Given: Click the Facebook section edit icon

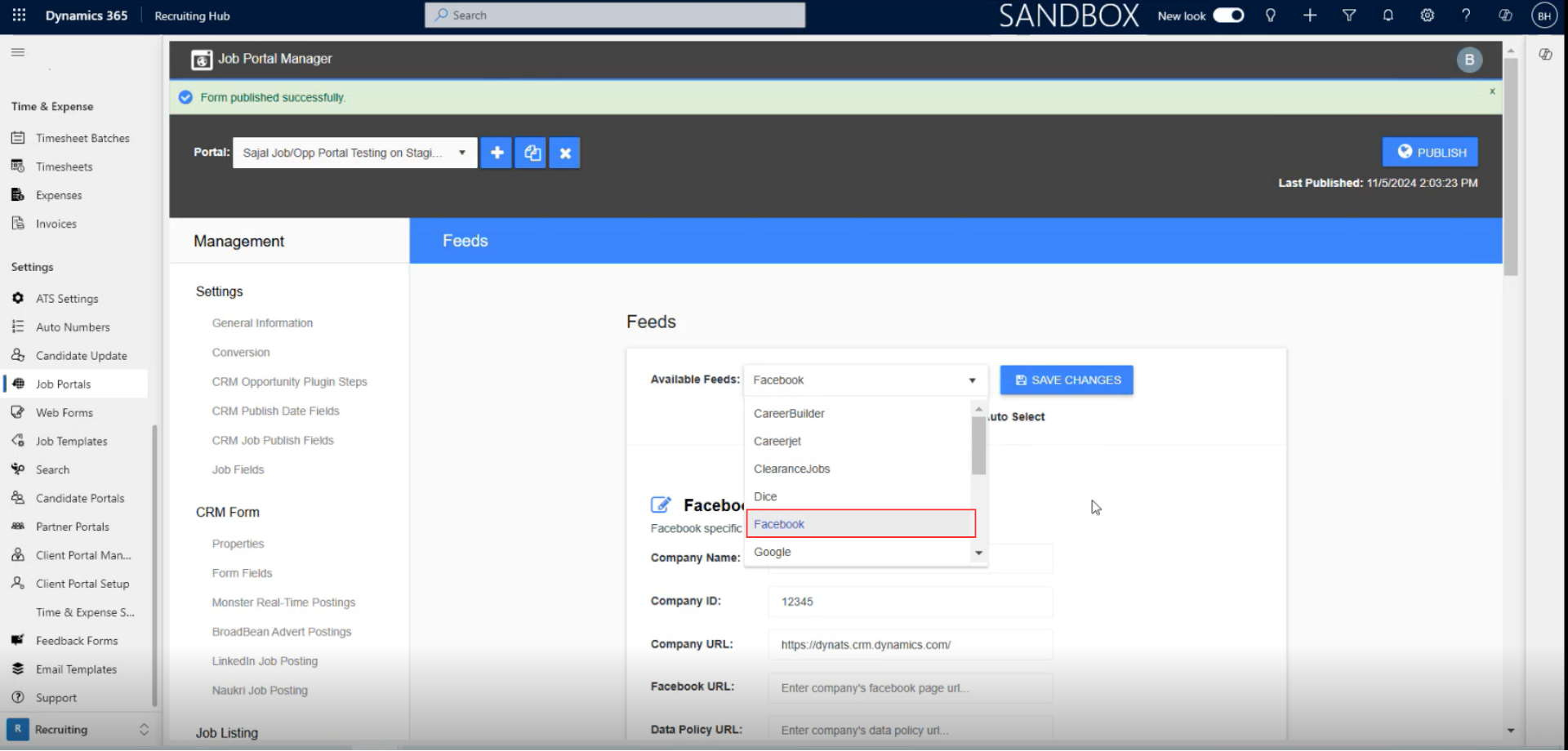Looking at the screenshot, I should [661, 505].
